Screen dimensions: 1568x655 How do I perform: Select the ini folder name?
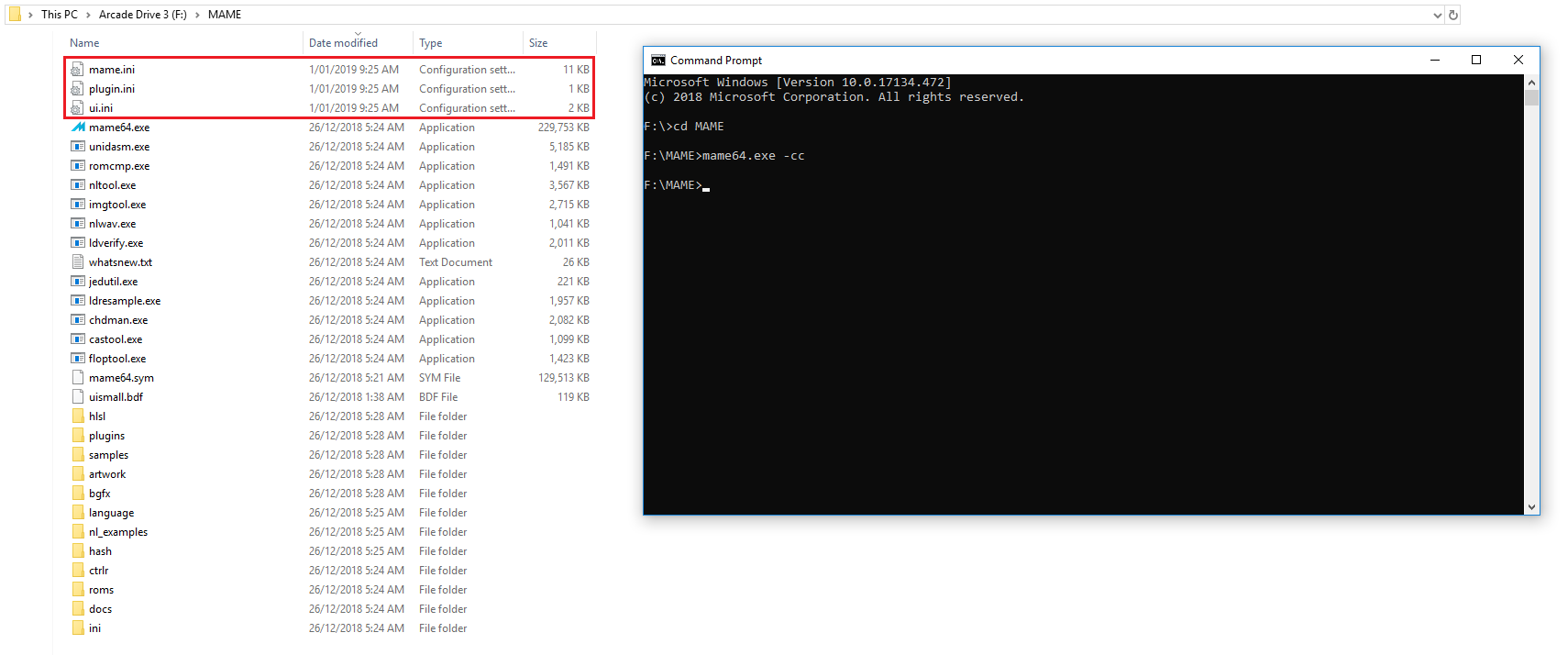94,628
